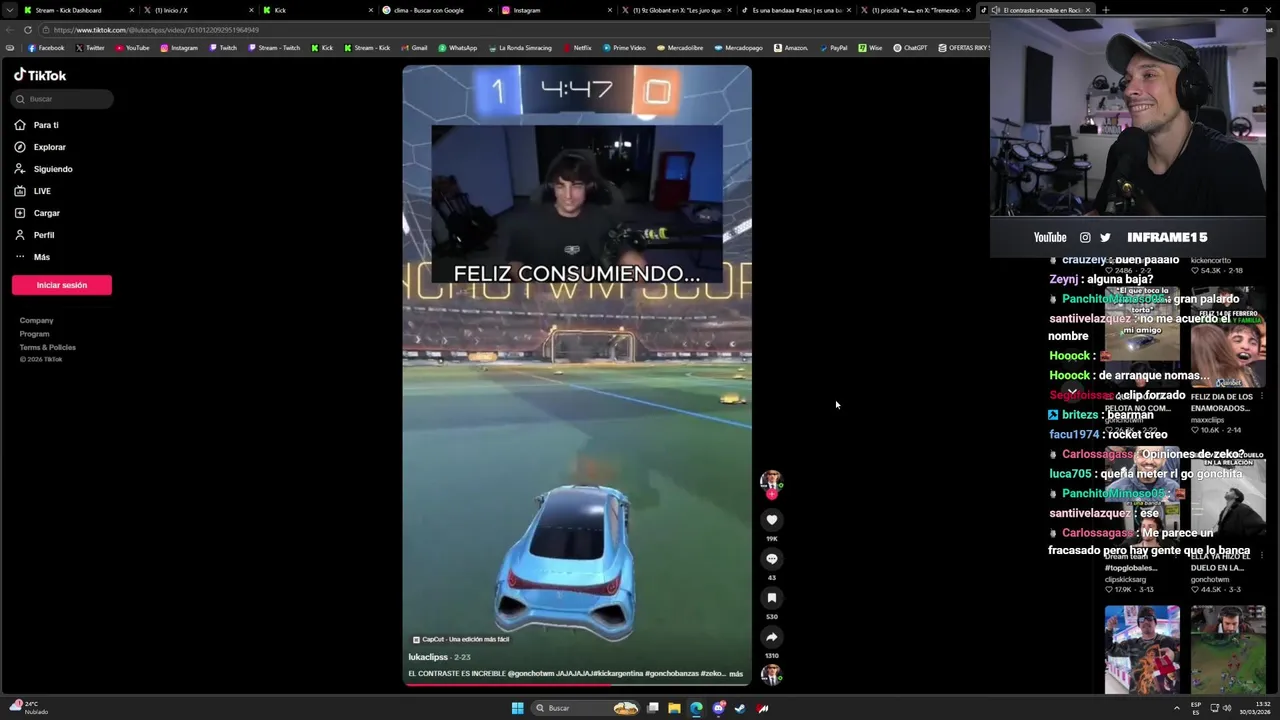Viewport: 1280px width, 720px height.
Task: Open video comments bubble icon
Action: [771, 559]
